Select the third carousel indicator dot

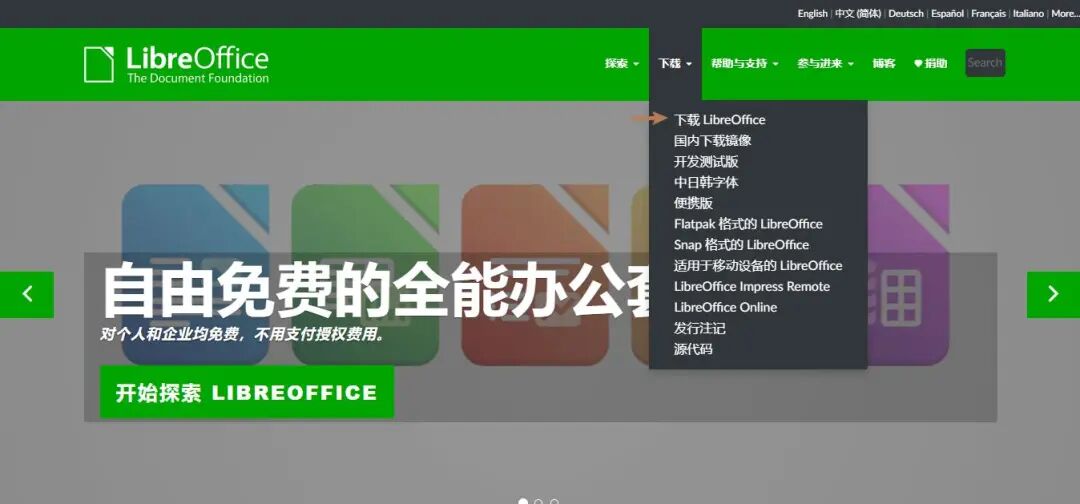(x=554, y=502)
